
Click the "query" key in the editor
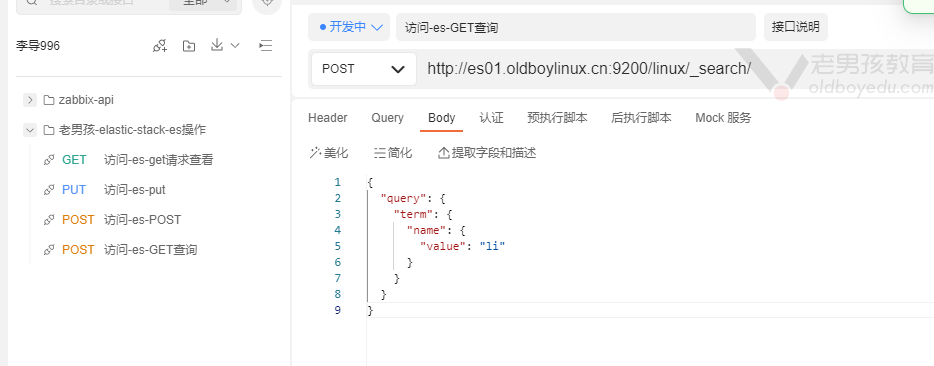pyautogui.click(x=403, y=198)
